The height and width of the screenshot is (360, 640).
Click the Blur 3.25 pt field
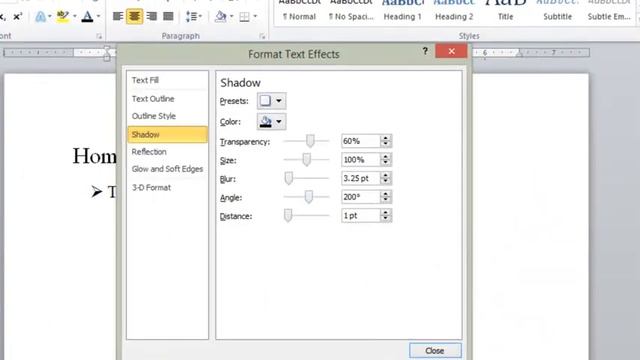(x=361, y=178)
